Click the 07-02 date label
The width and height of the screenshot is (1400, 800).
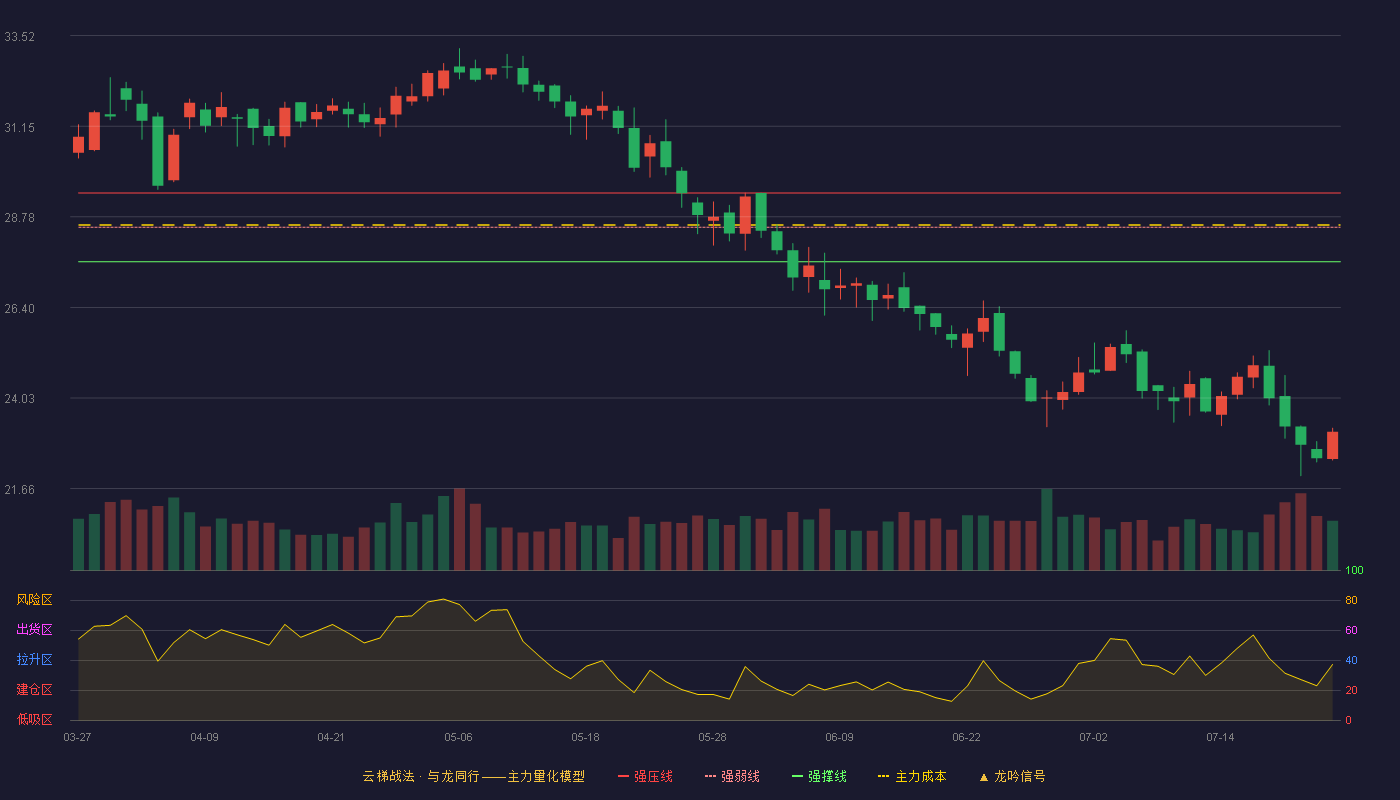[x=1093, y=737]
